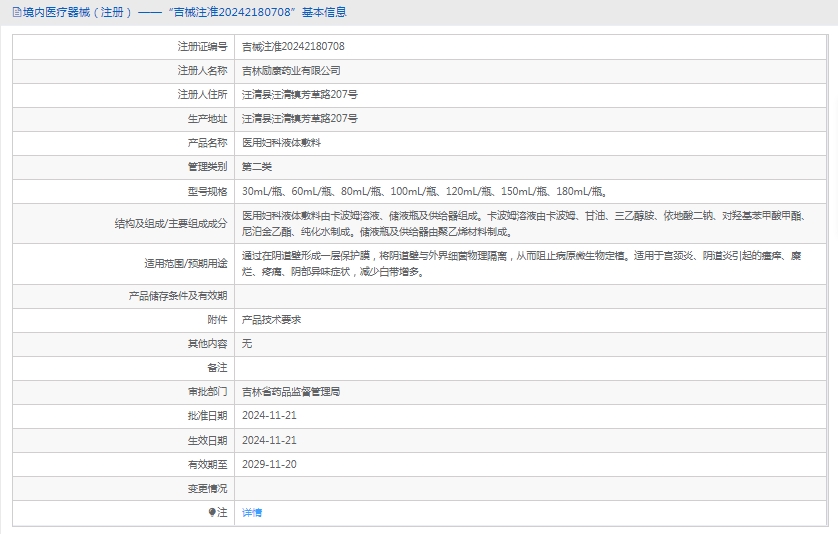Click the 生产地址 address value
The image size is (838, 534).
coord(300,119)
